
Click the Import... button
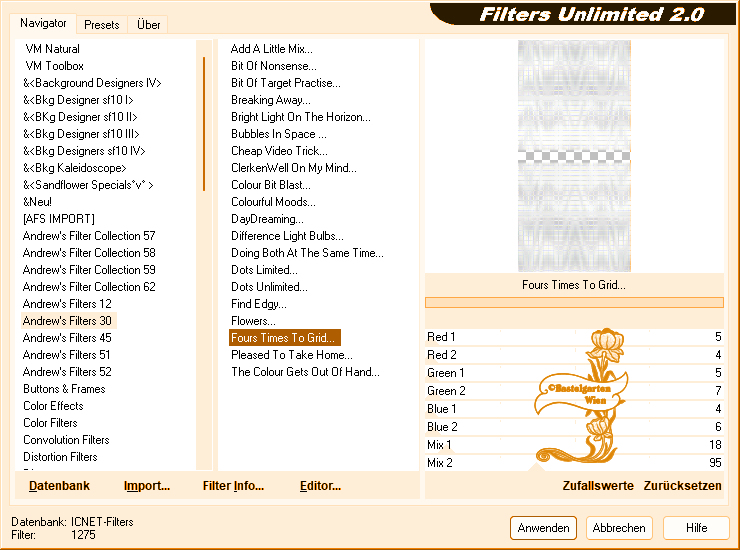coord(146,485)
